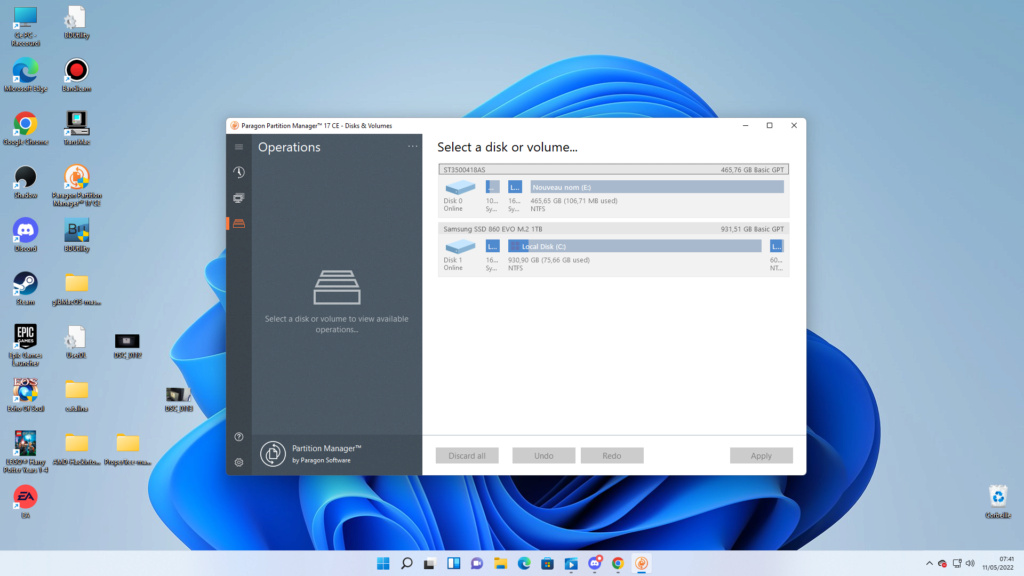Select the ST3500418AS disk header
1024x576 pixels.
[x=613, y=170]
